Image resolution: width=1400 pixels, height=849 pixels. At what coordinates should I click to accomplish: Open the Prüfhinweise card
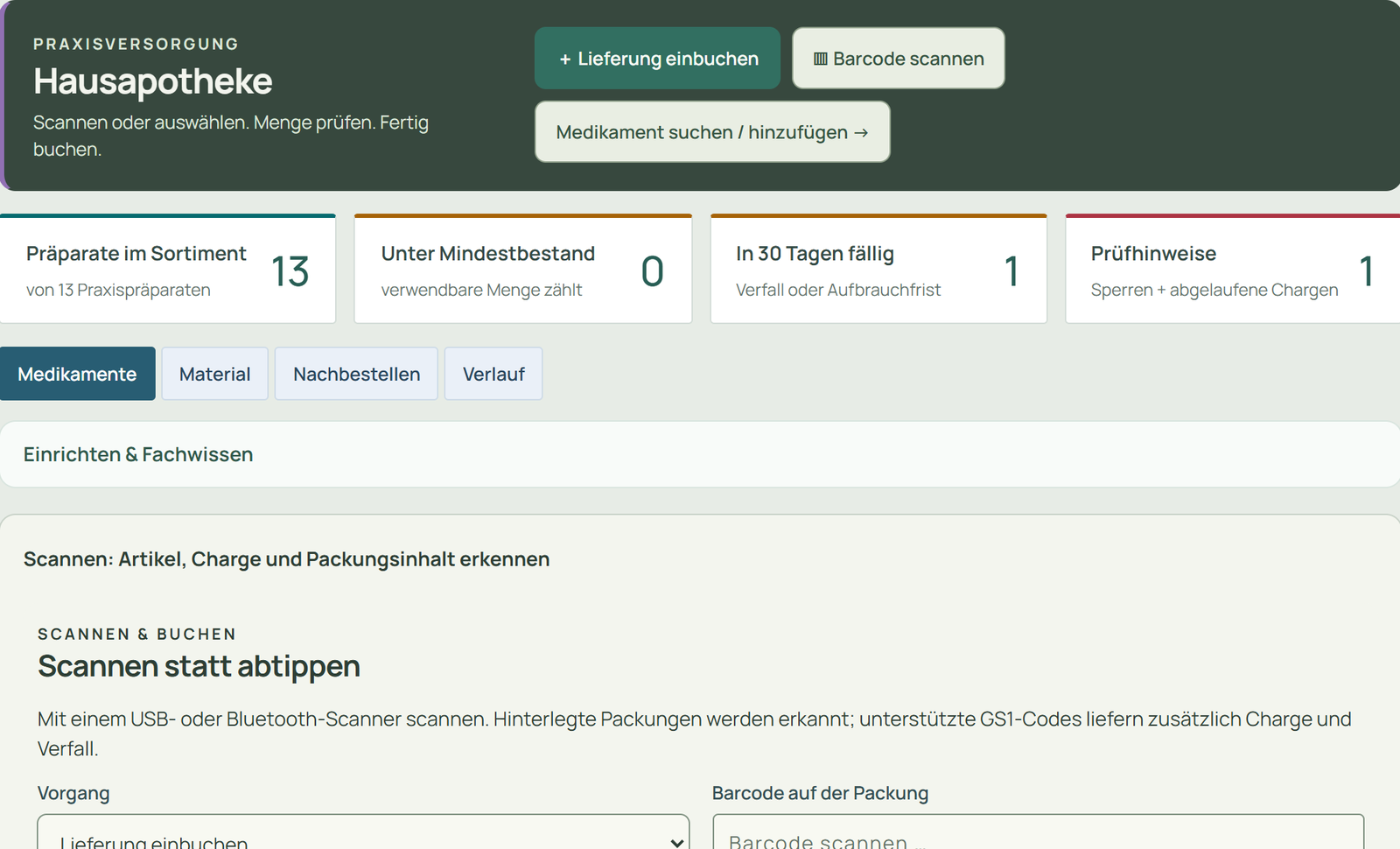coord(1232,270)
